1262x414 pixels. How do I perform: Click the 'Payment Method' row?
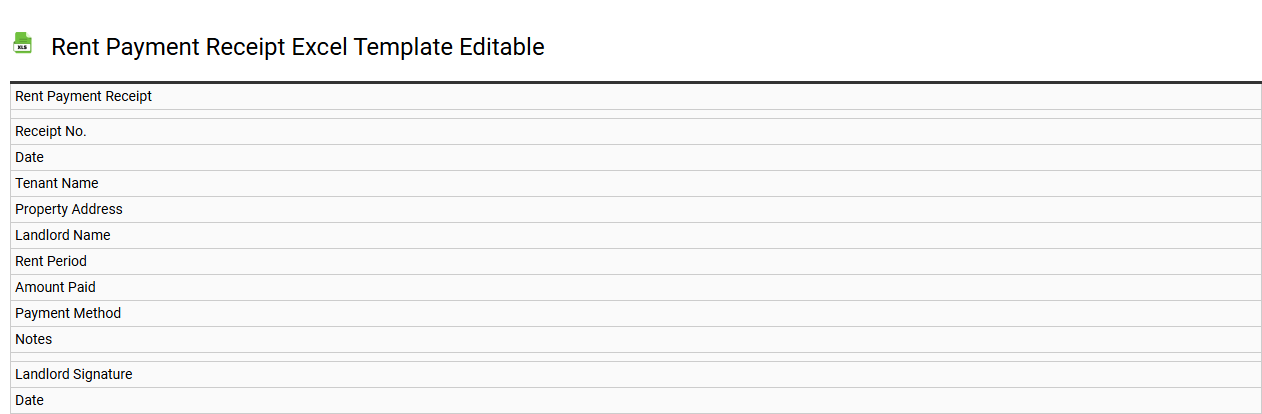coord(68,313)
